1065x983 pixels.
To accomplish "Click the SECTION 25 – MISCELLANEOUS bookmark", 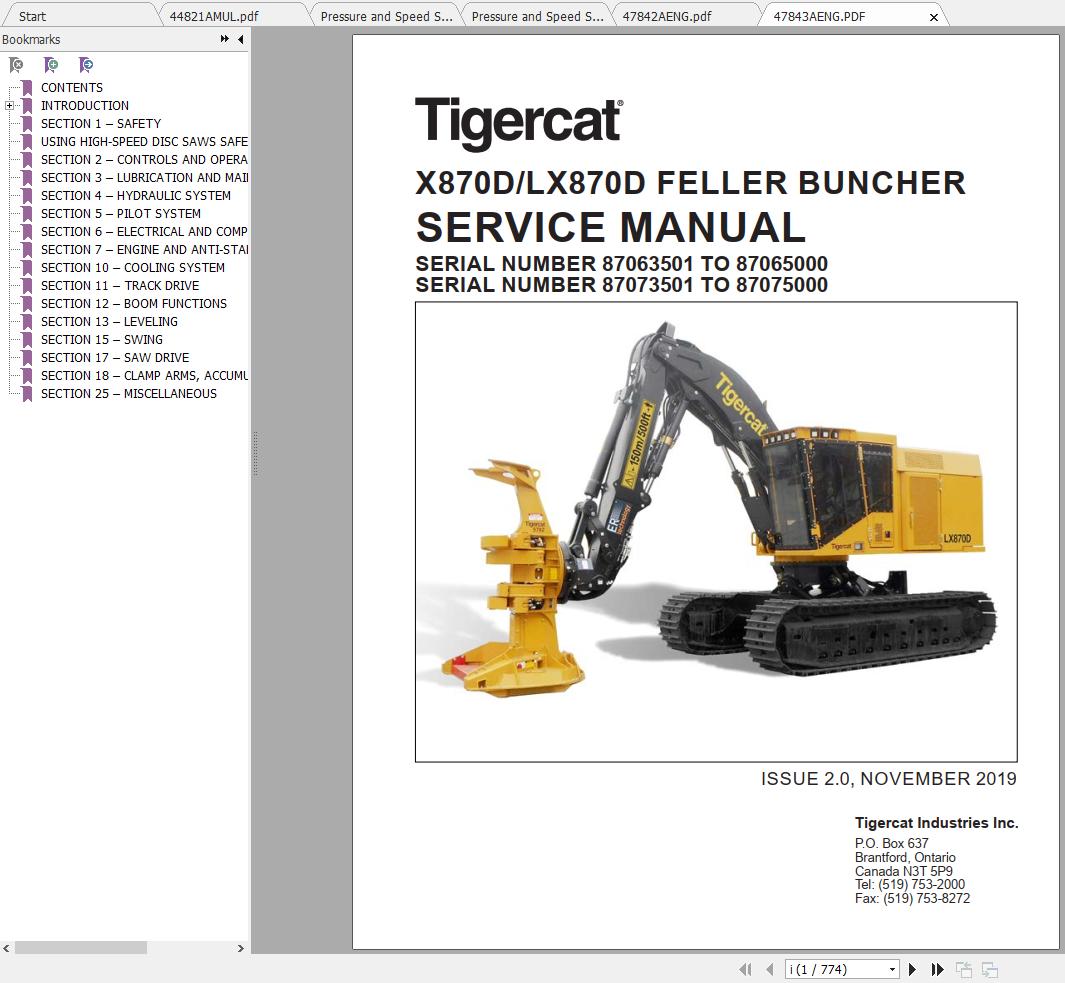I will point(128,393).
